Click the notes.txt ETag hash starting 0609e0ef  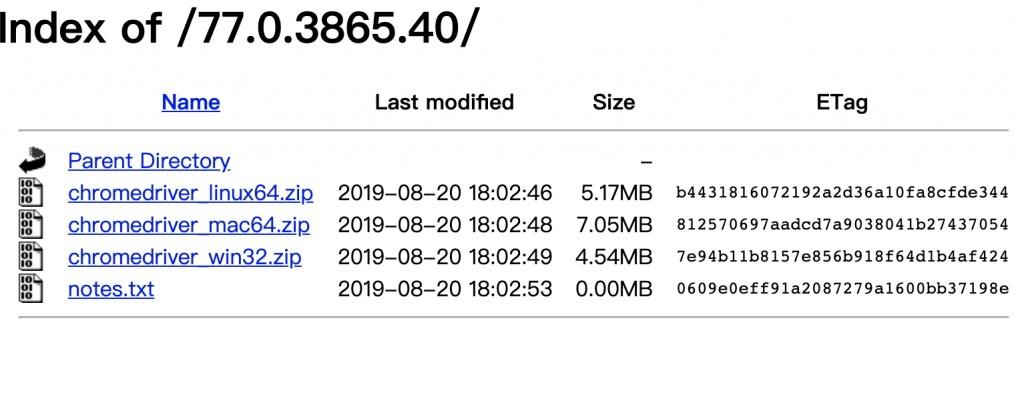[842, 289]
